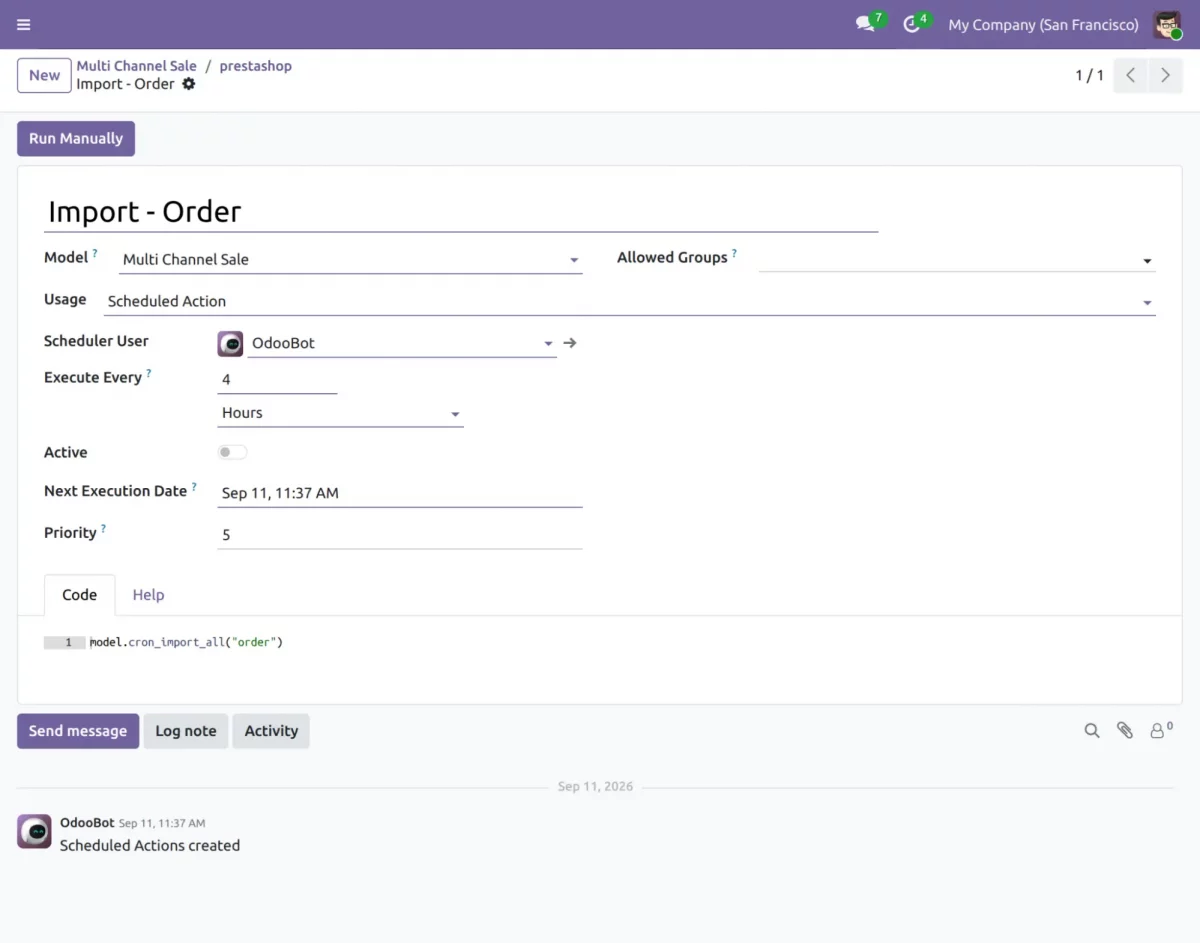Click code line model.cron_import_all("order")
The height and width of the screenshot is (943, 1200).
(x=186, y=642)
